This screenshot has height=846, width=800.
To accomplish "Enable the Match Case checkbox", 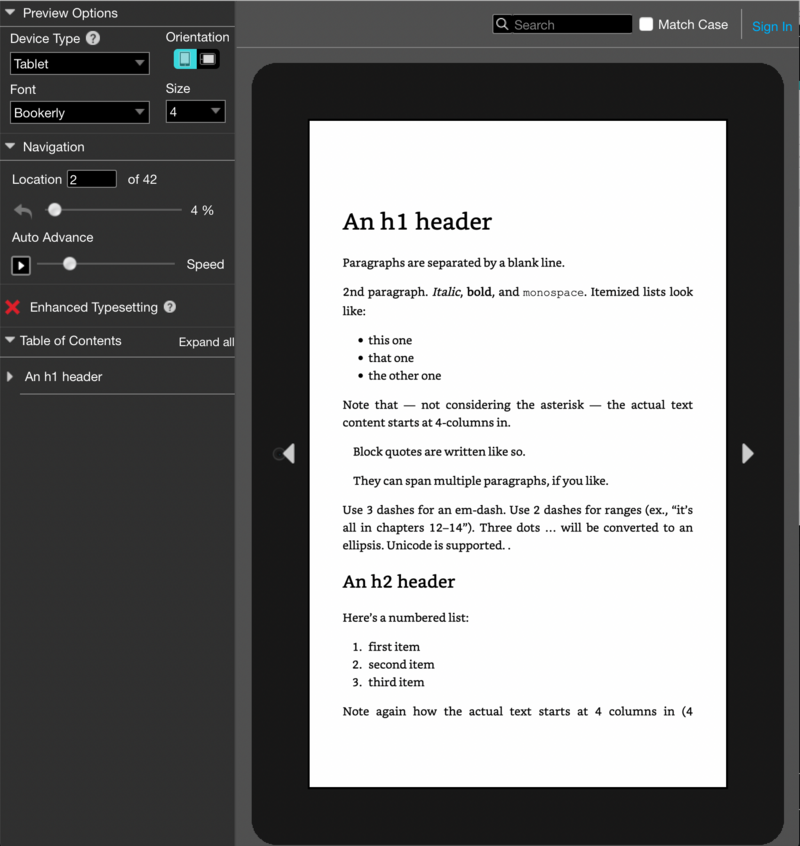I will [x=646, y=24].
